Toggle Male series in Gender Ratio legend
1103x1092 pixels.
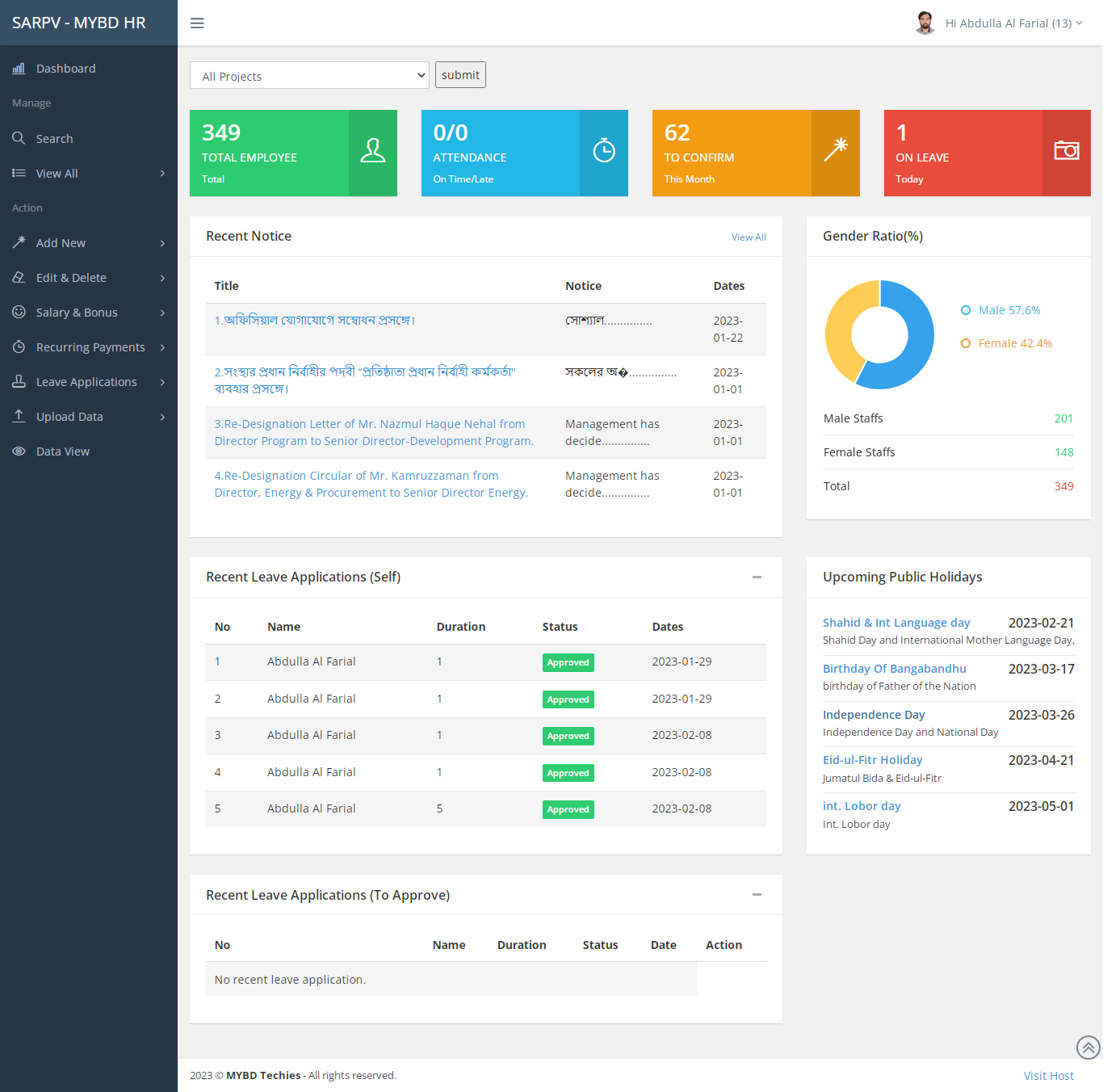pos(1000,310)
